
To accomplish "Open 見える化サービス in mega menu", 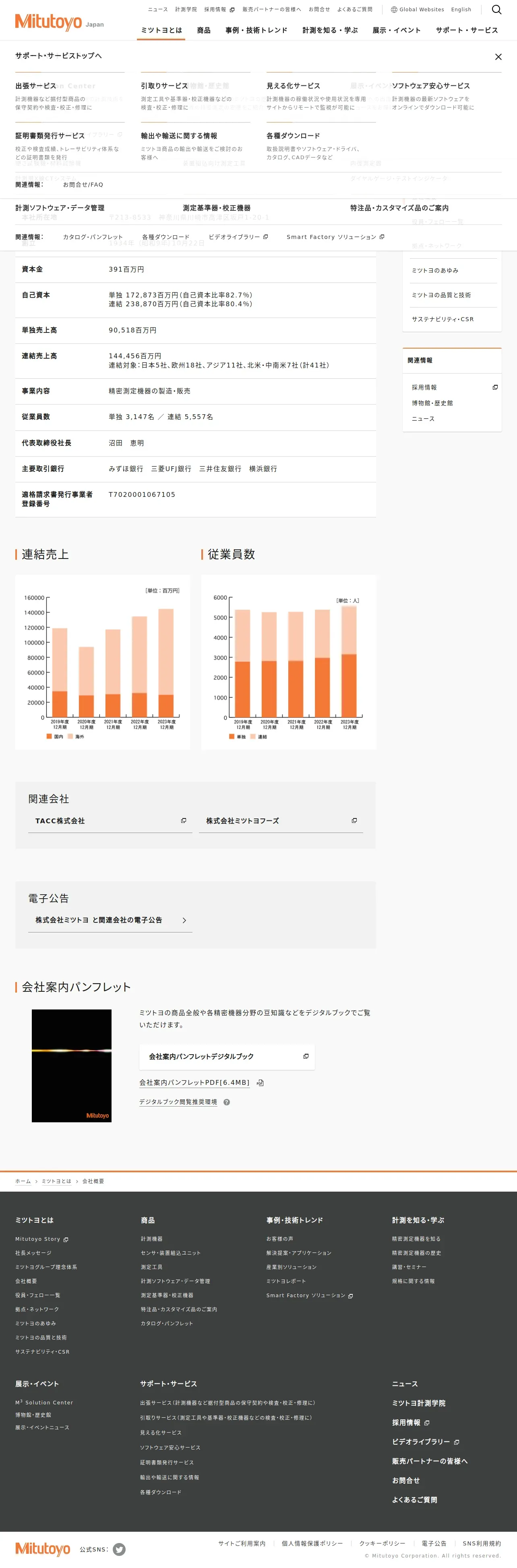I will point(293,86).
